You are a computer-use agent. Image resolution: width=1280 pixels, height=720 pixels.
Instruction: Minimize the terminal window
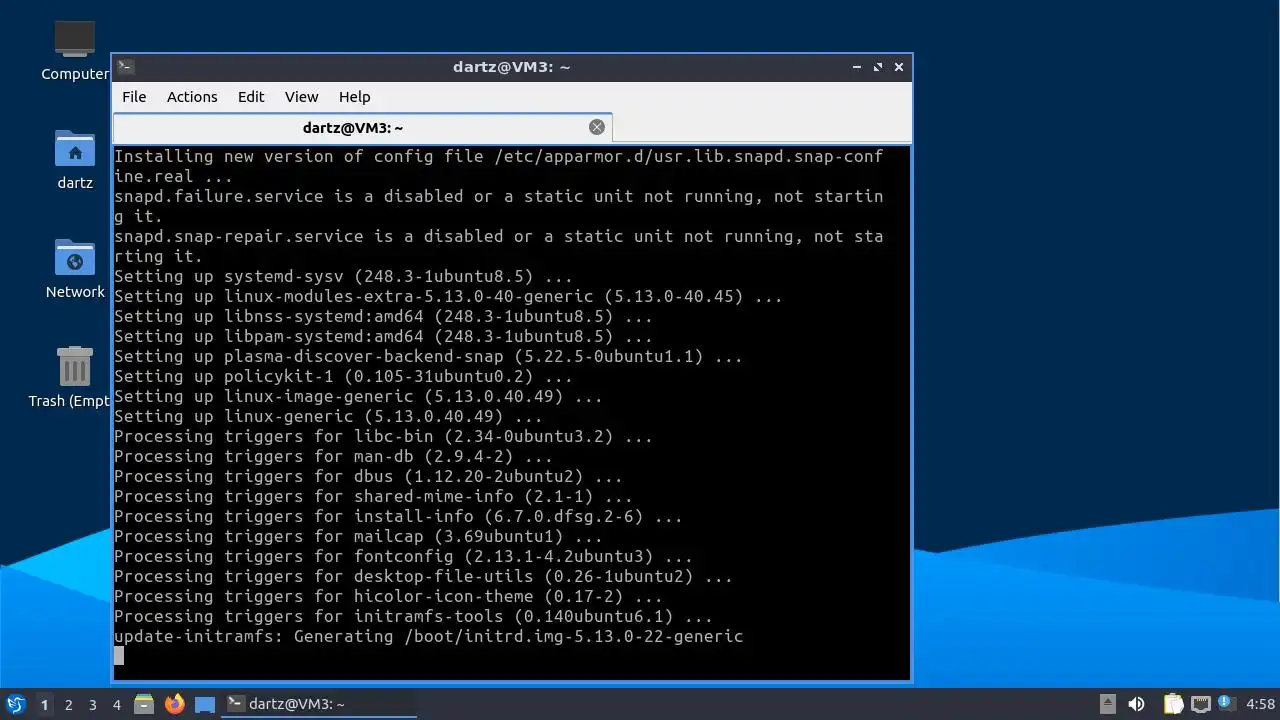pyautogui.click(x=857, y=67)
